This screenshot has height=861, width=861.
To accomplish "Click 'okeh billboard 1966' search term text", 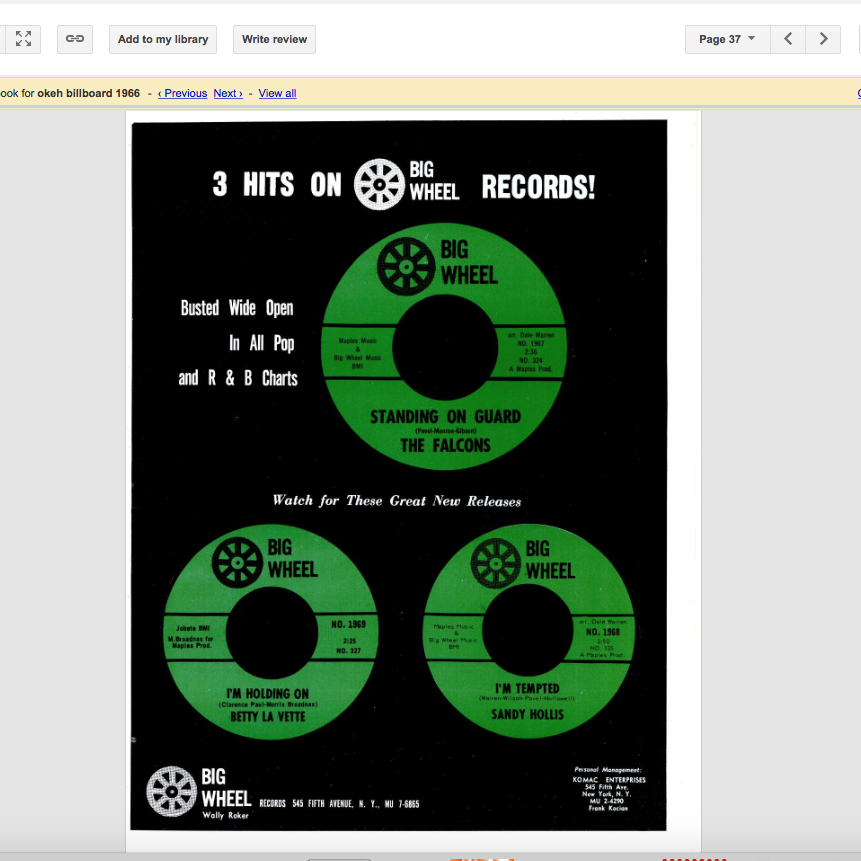I will pos(88,93).
